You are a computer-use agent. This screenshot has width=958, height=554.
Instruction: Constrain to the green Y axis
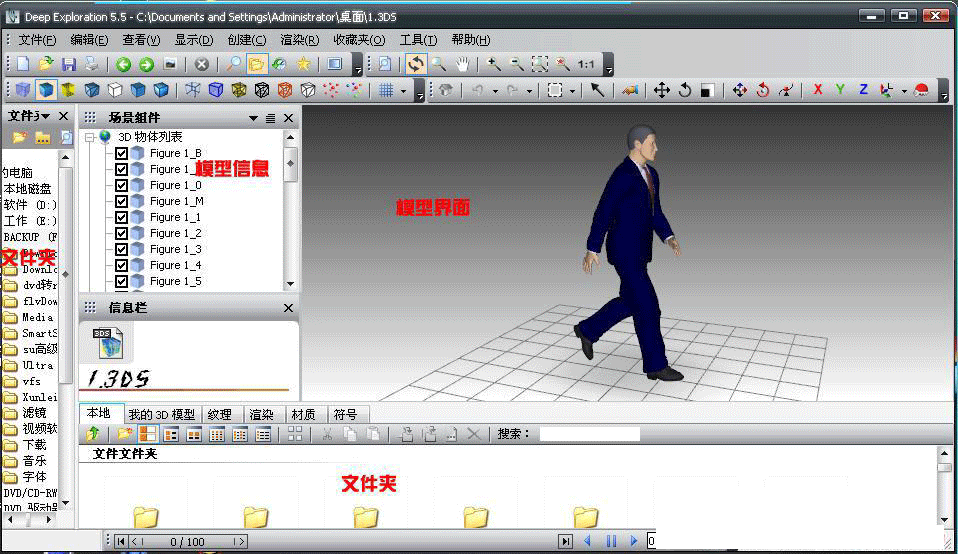coord(840,90)
